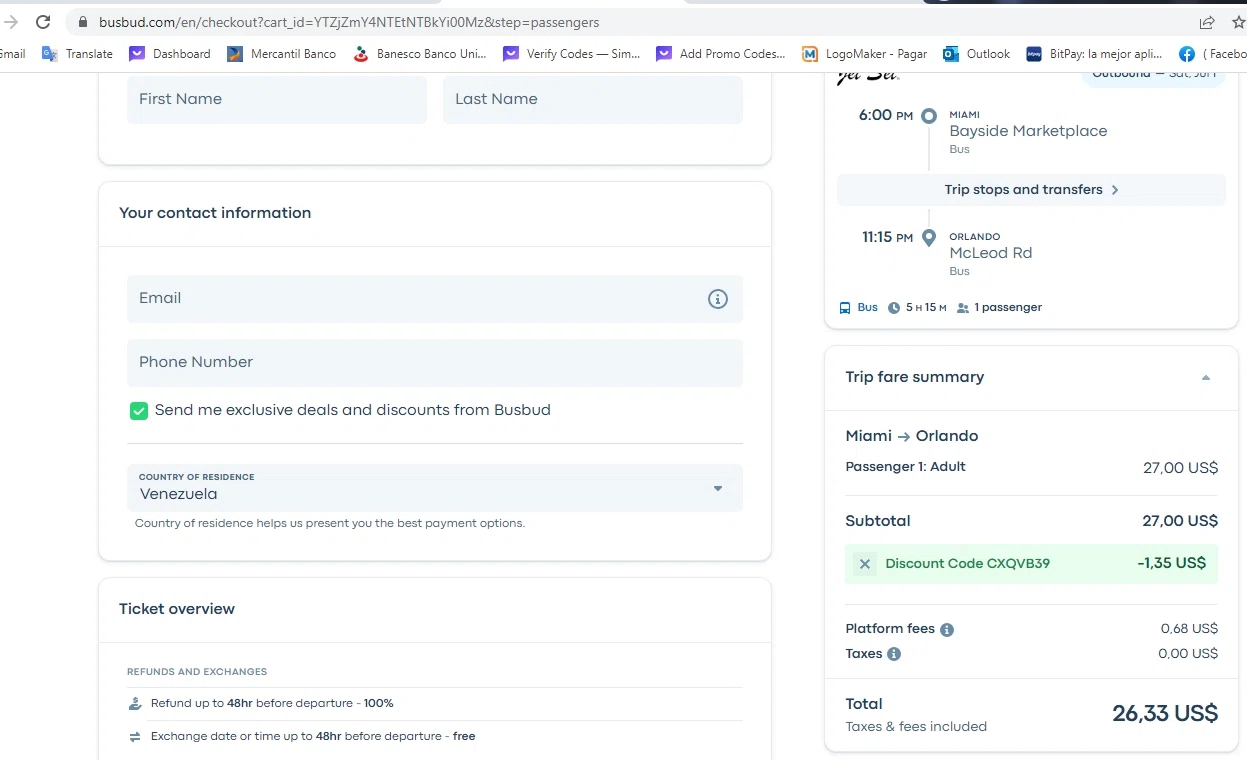This screenshot has width=1247, height=760.
Task: Click the Total amount 26,33 US$
Action: point(1165,713)
